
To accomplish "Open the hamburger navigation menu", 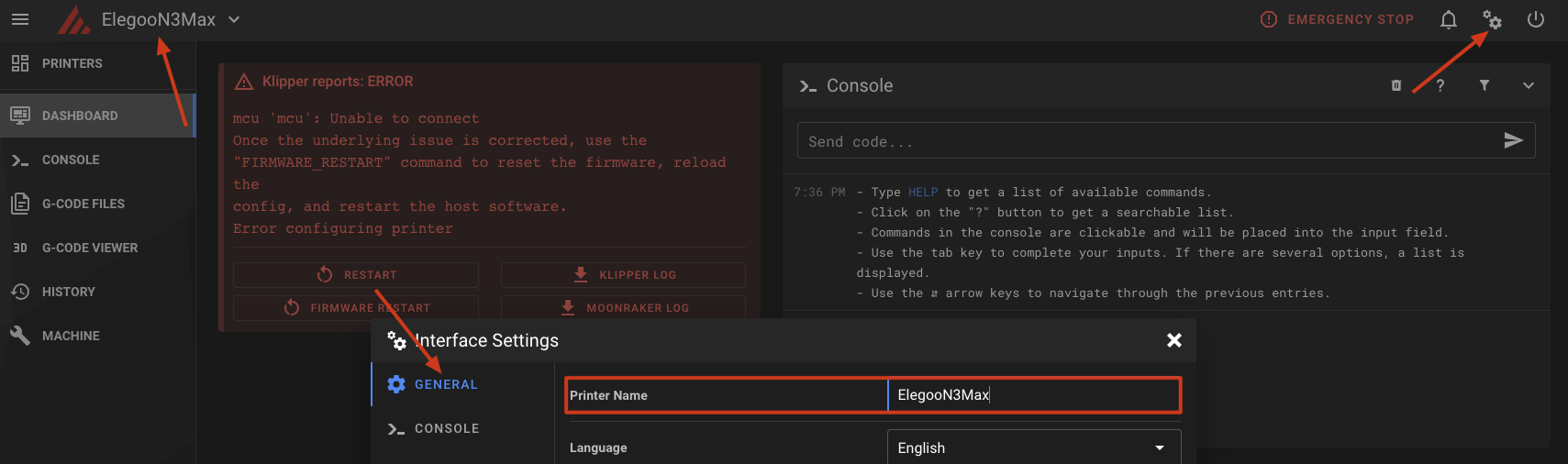I will (x=20, y=19).
